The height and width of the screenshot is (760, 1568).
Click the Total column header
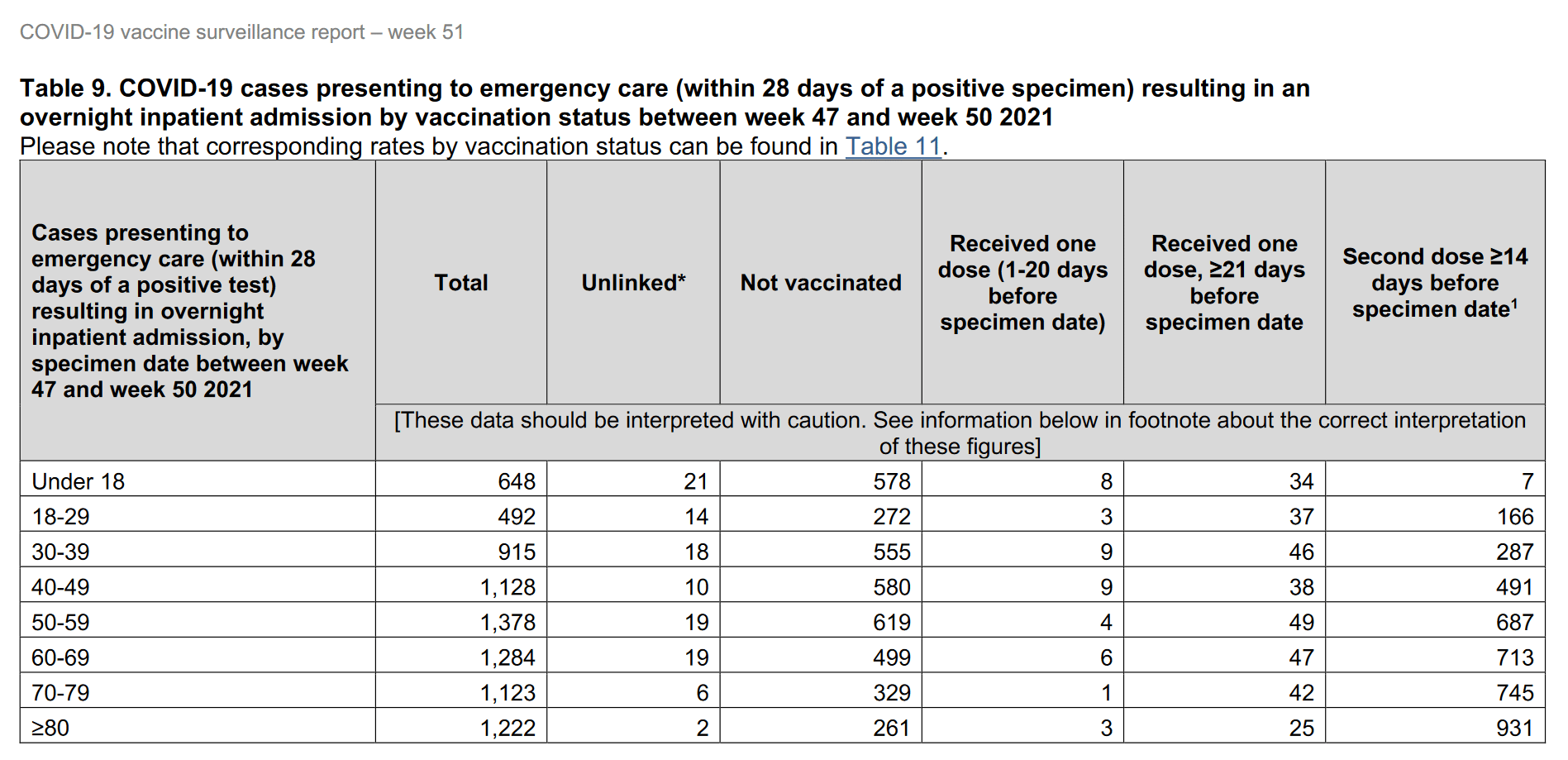[x=461, y=283]
